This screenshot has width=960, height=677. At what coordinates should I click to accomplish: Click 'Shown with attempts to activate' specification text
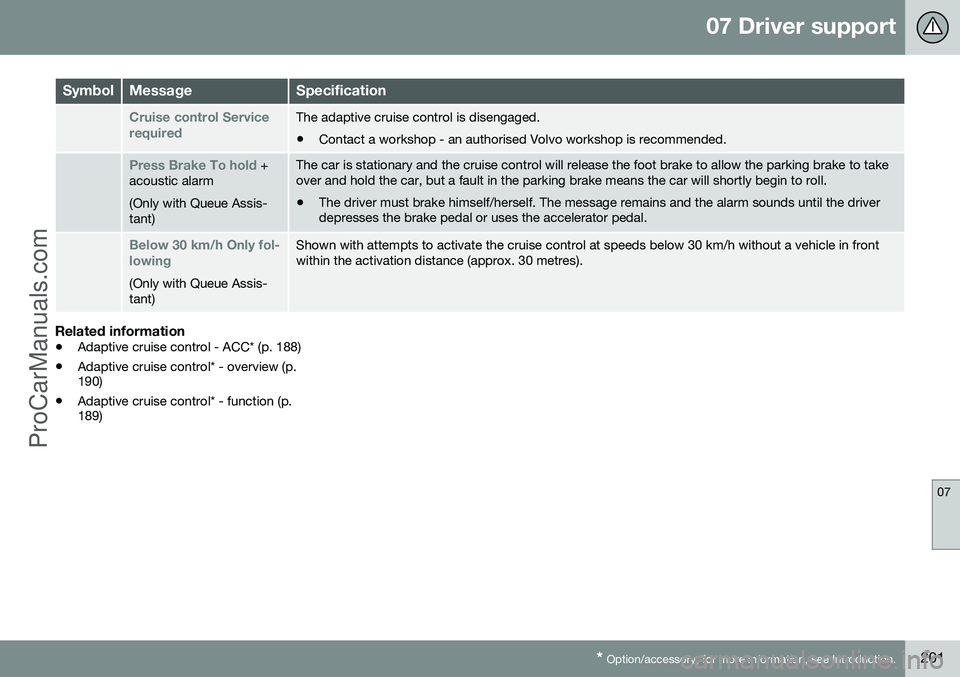pos(587,253)
